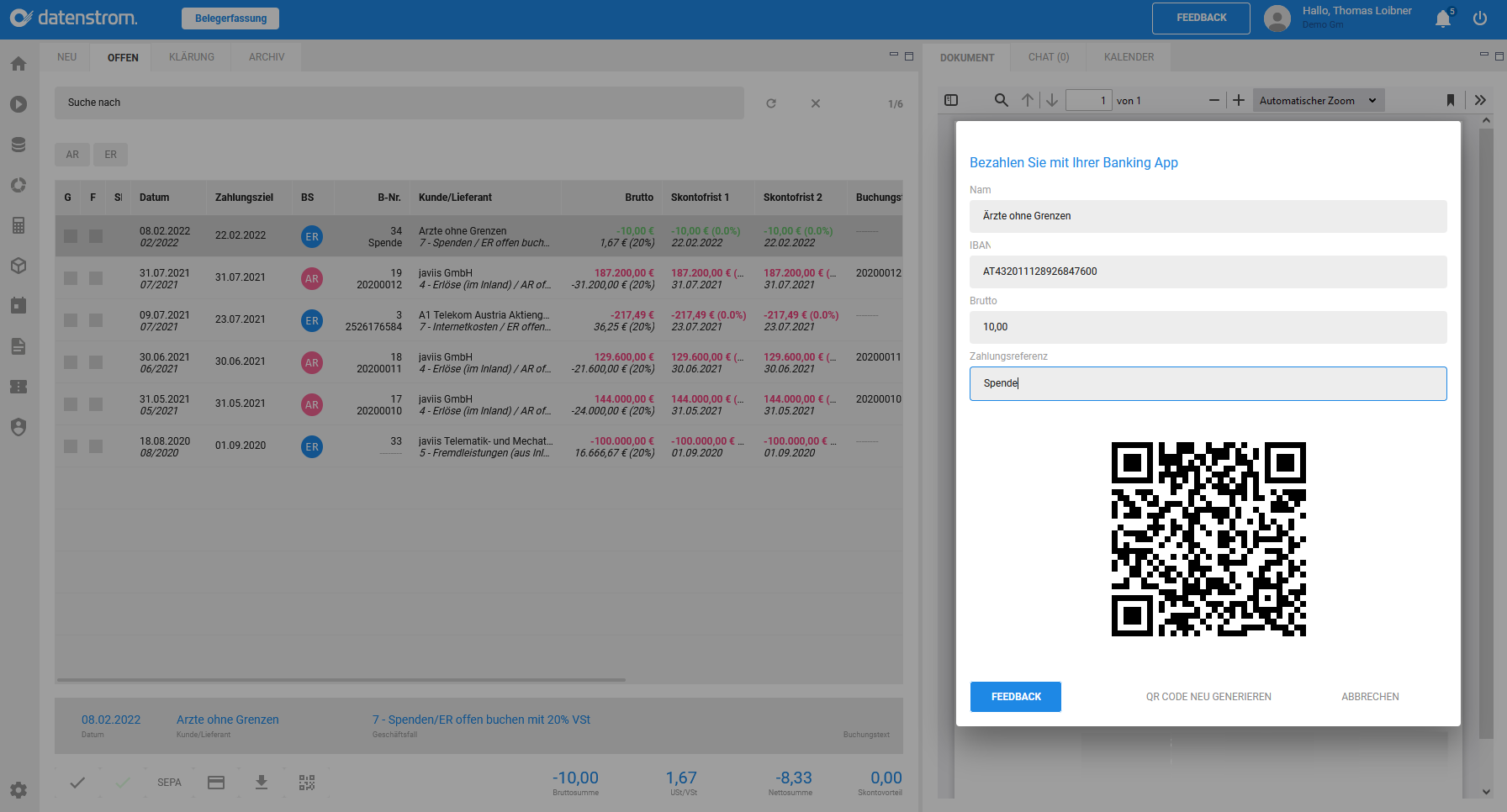Expand more PDF tools with the double chevron
The image size is (1507, 812).
point(1481,99)
